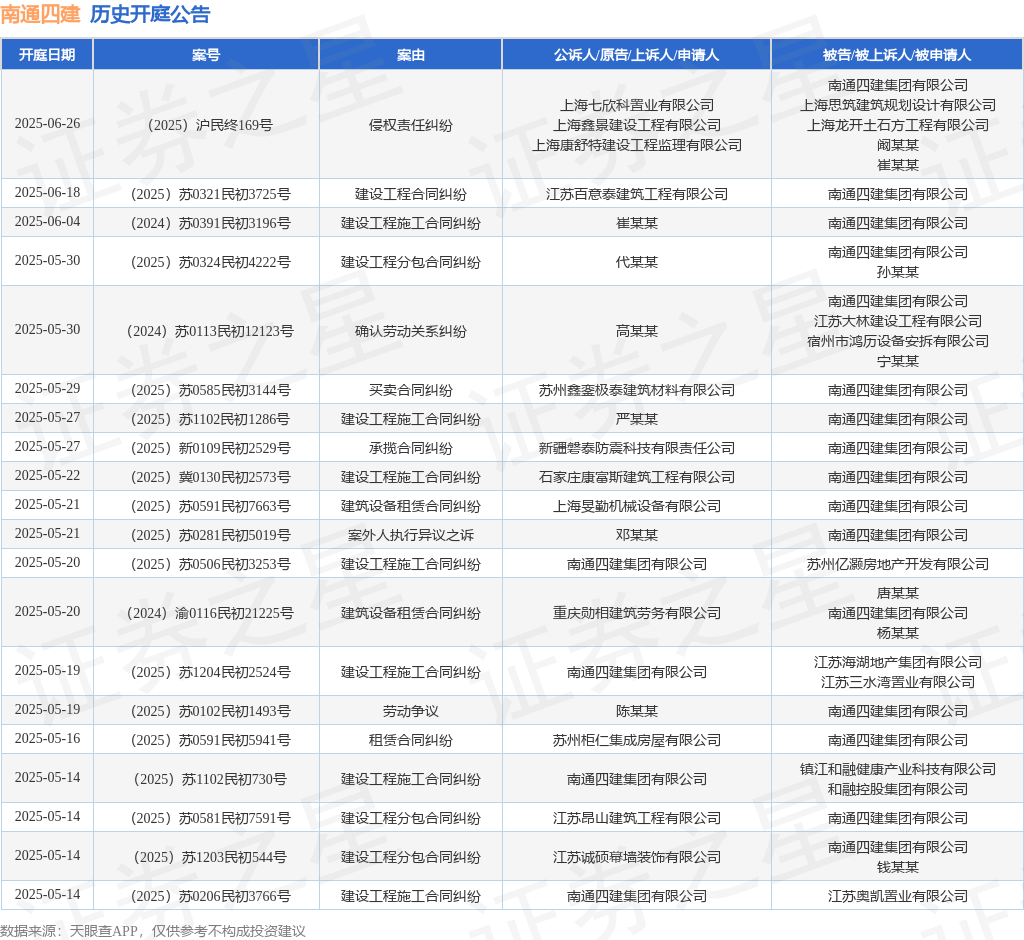
Task: Select the 公诉人/原告/上诉人/申请人 column header
Action: point(637,55)
